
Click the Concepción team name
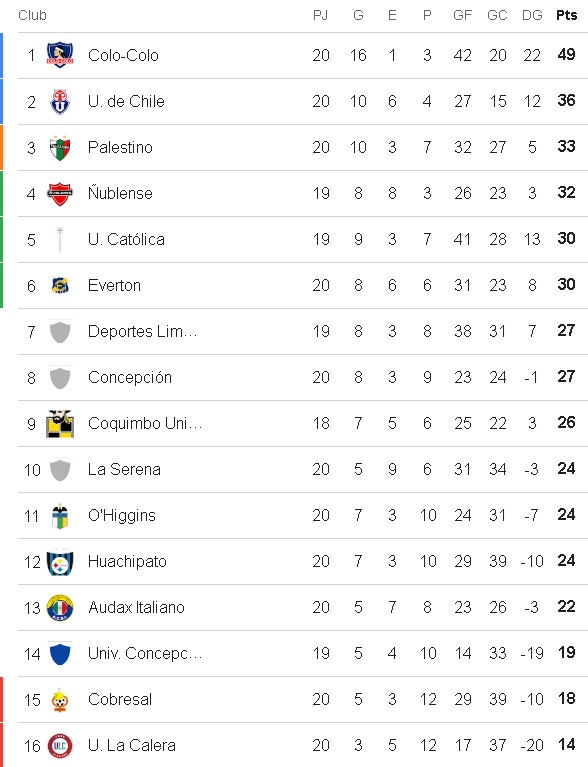[130, 377]
